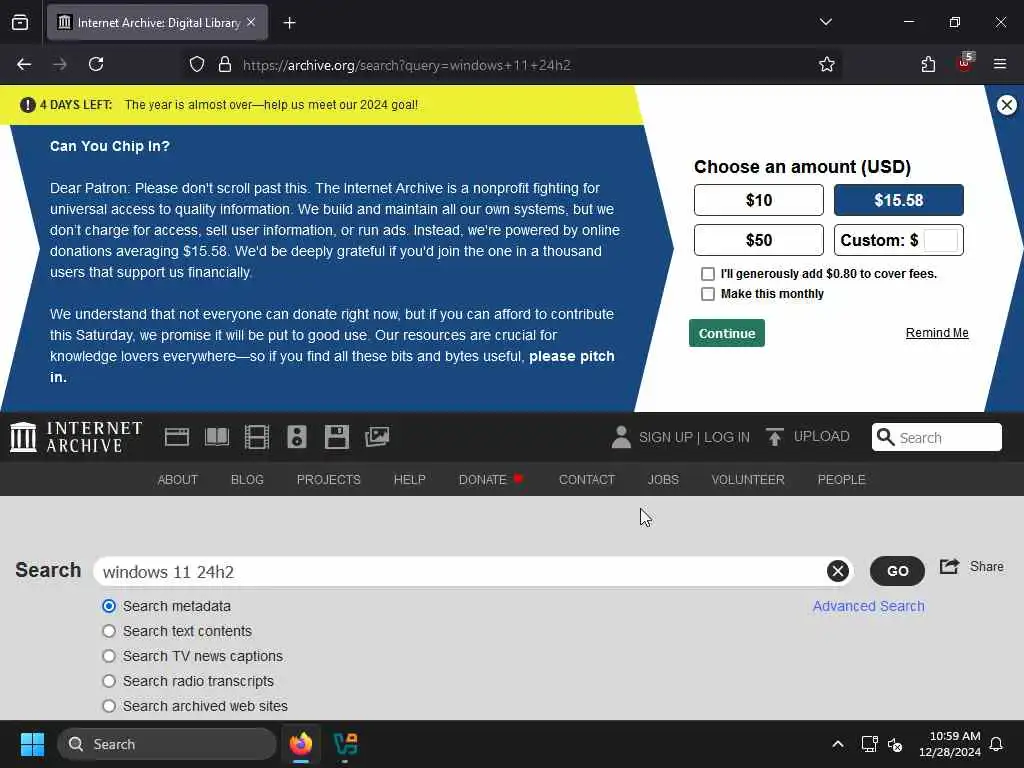Go back to the previous page
The height and width of the screenshot is (768, 1024).
(24, 64)
